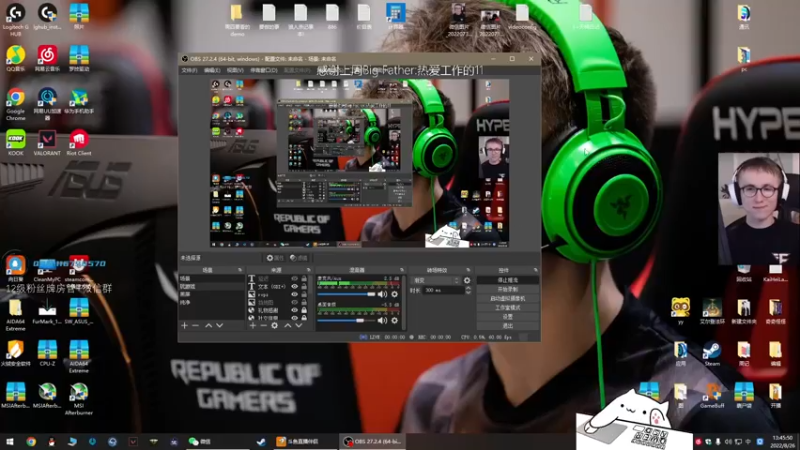Open the 停靠窗口(D) menu in OBS
The width and height of the screenshot is (800, 450).
pyautogui.click(x=264, y=70)
